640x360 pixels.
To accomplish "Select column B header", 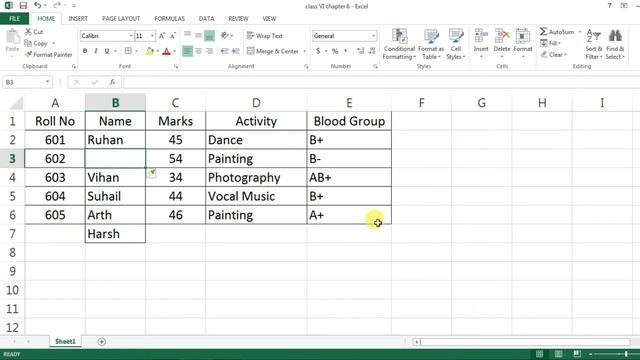I will point(115,102).
